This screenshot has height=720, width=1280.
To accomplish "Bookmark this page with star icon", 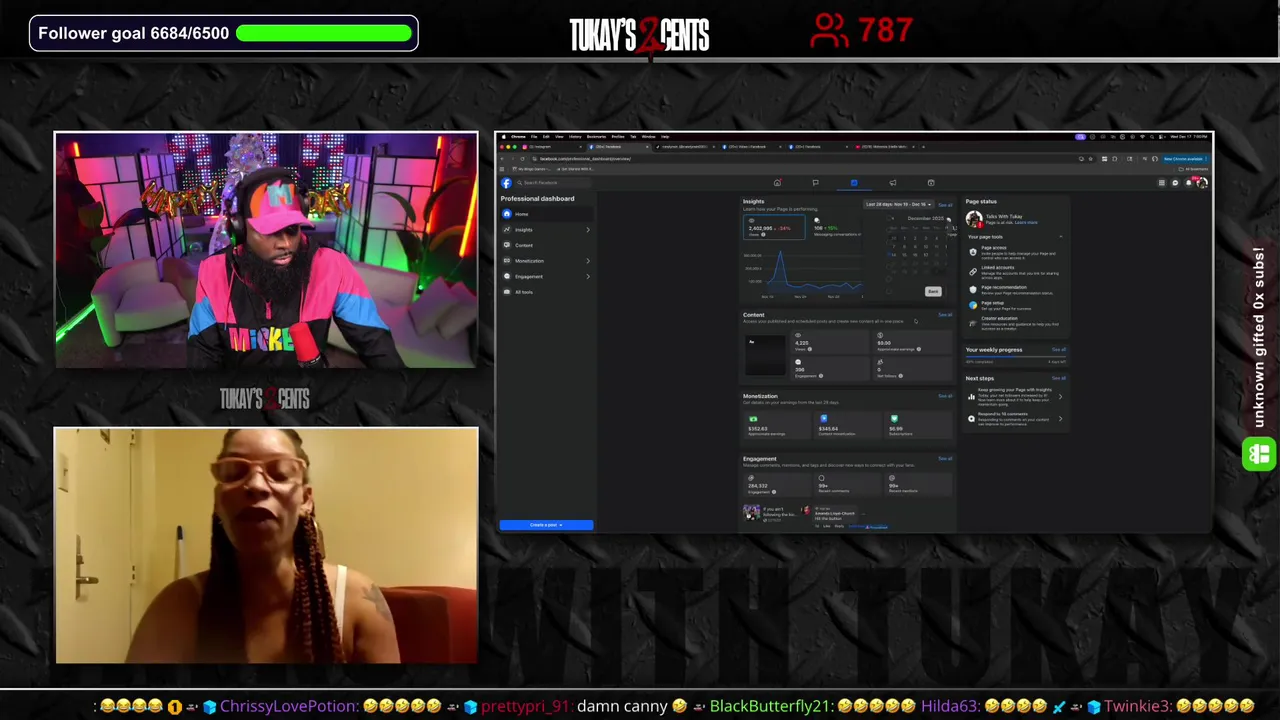I will pyautogui.click(x=1091, y=159).
